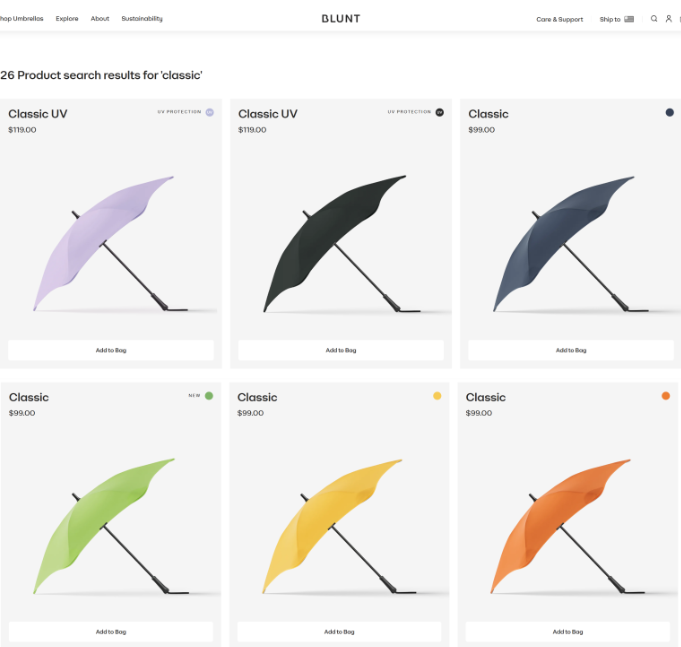Click the Classic UV title on black card
The height and width of the screenshot is (647, 681).
(x=268, y=114)
